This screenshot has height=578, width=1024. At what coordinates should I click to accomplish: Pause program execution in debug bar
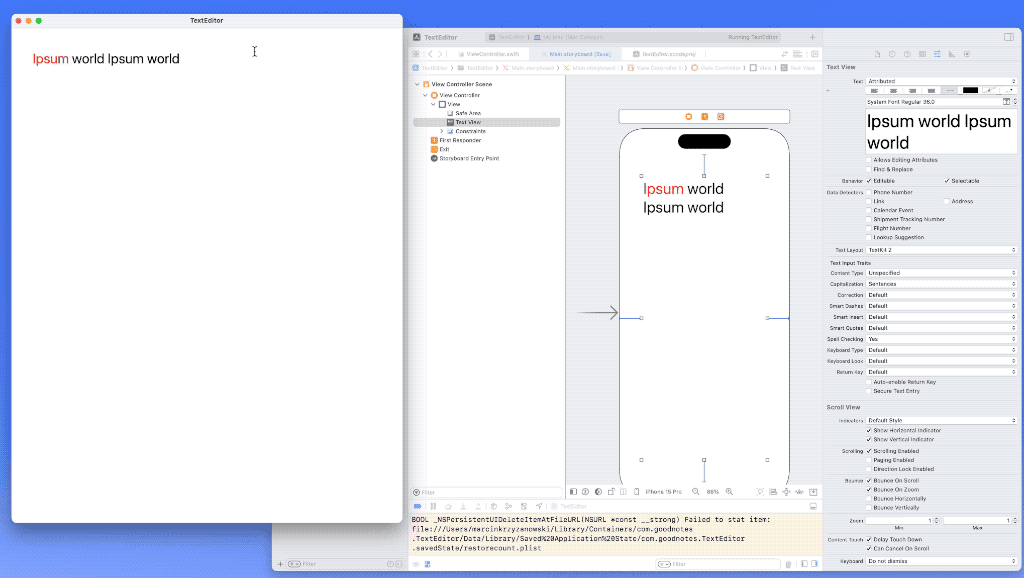tap(433, 507)
